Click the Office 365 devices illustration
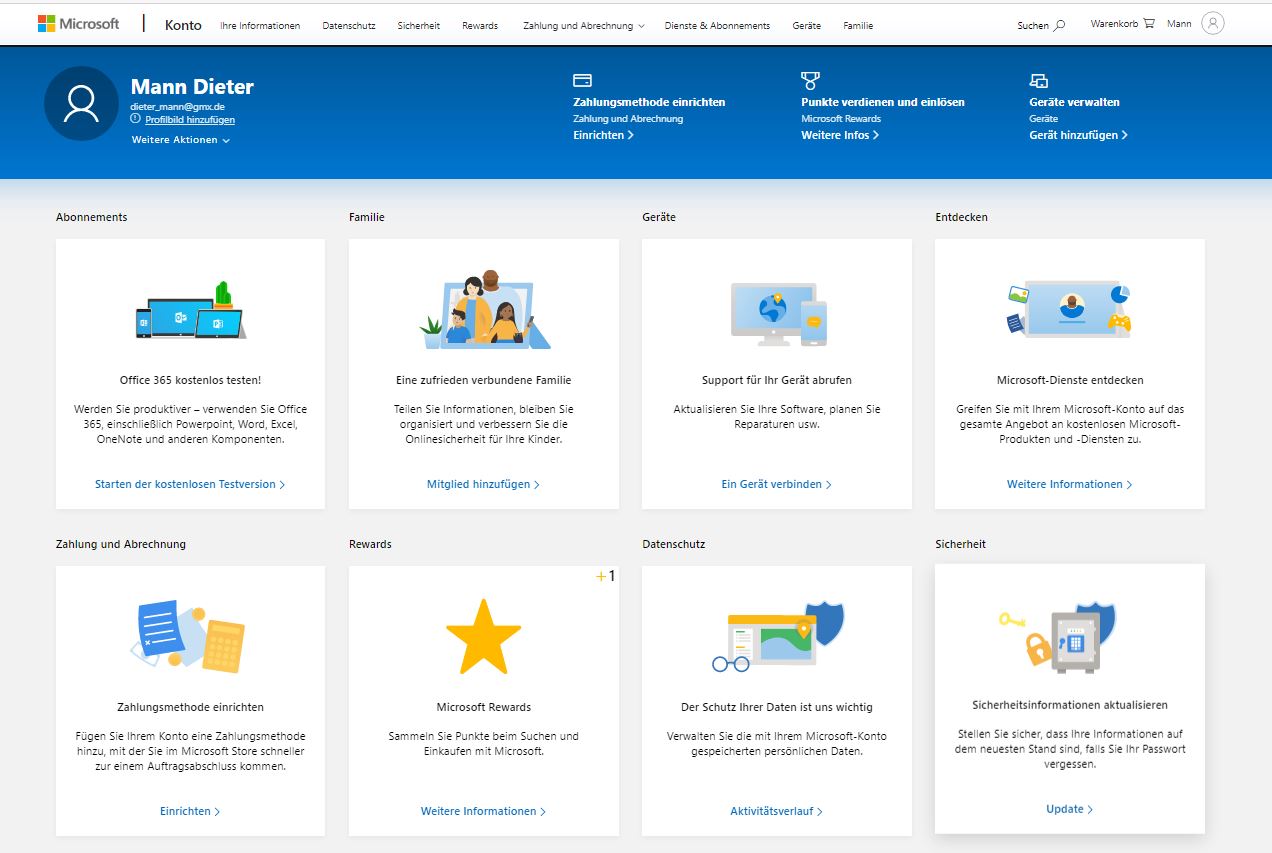Screen dimensions: 1272x853 click(191, 311)
